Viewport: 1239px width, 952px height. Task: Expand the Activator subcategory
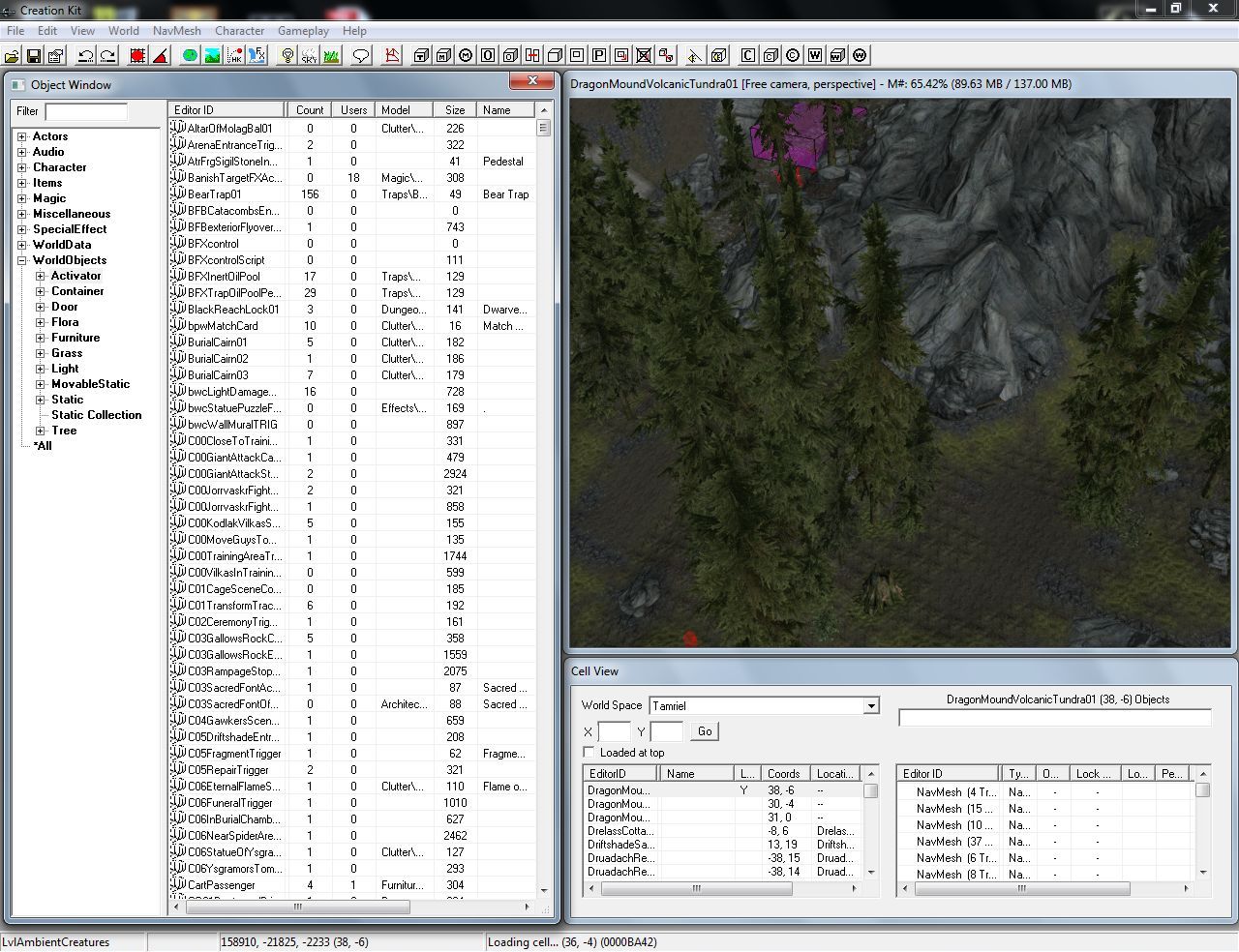41,277
